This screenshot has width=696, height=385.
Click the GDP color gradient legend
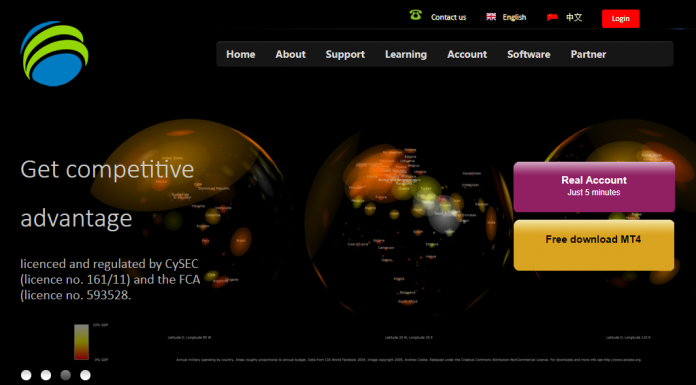[x=81, y=342]
